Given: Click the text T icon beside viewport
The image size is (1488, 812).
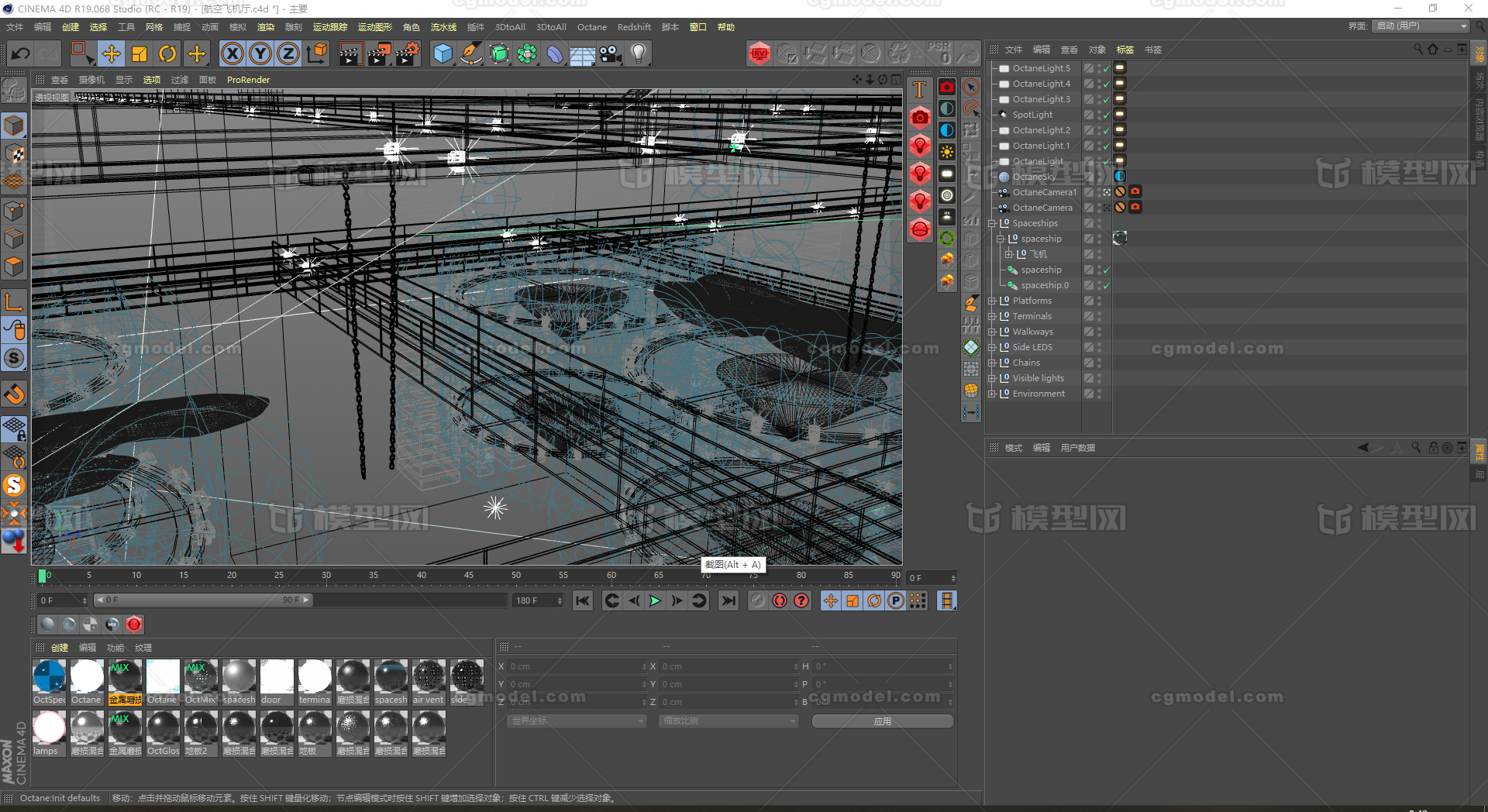Looking at the screenshot, I should (x=920, y=90).
